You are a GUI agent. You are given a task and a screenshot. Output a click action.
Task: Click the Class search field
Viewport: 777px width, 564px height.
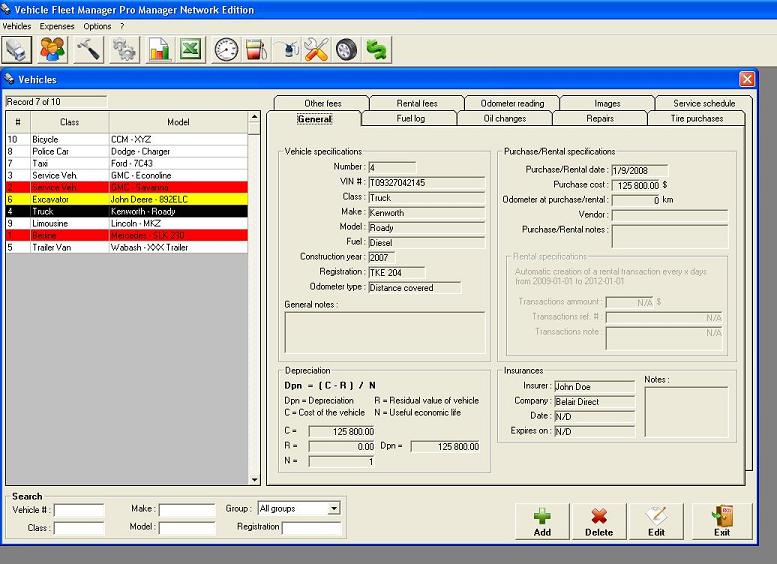pos(79,528)
